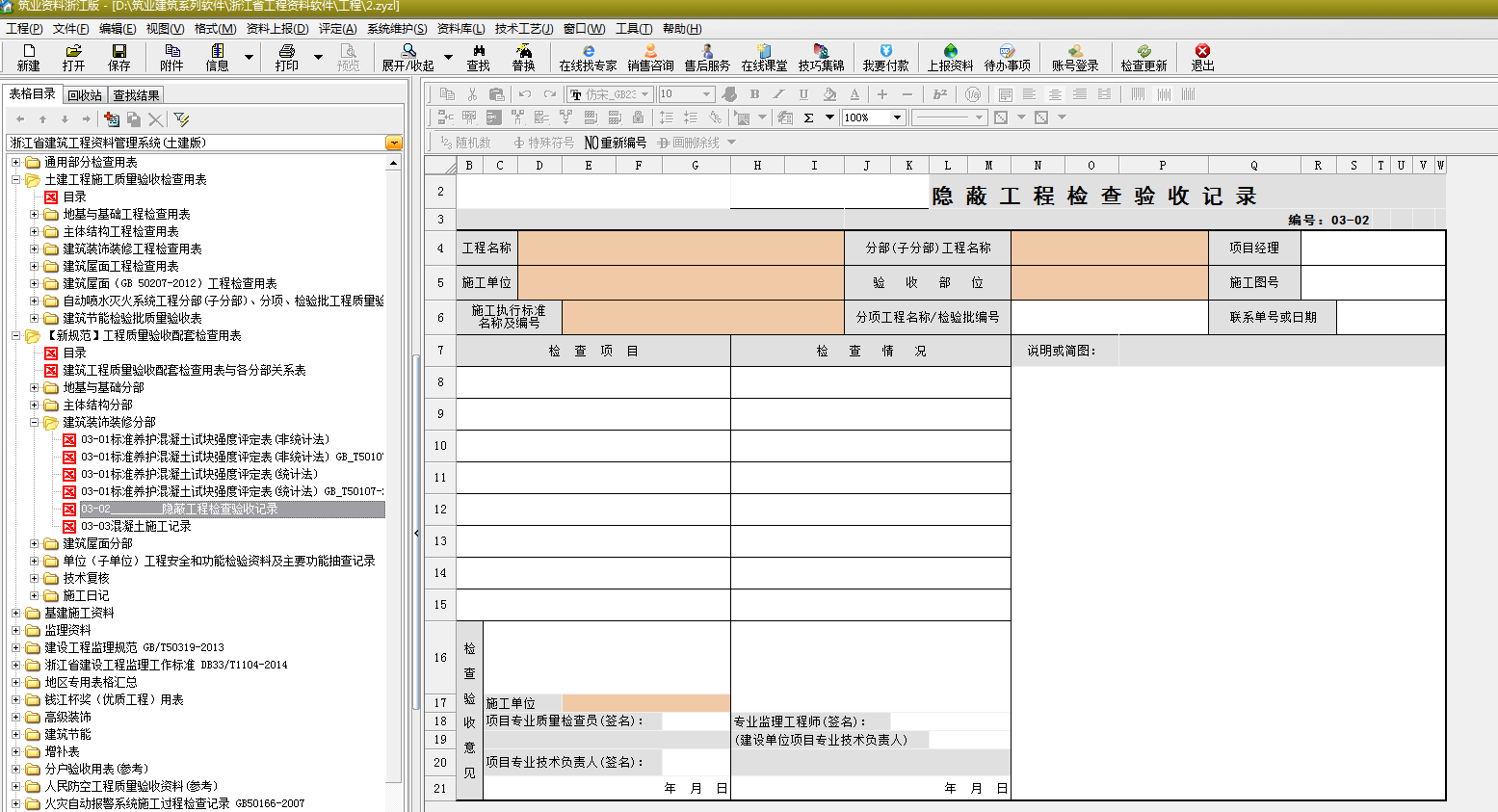Collapse the 建筑装饰装修分部 tree node
1498x812 pixels.
pos(34,423)
